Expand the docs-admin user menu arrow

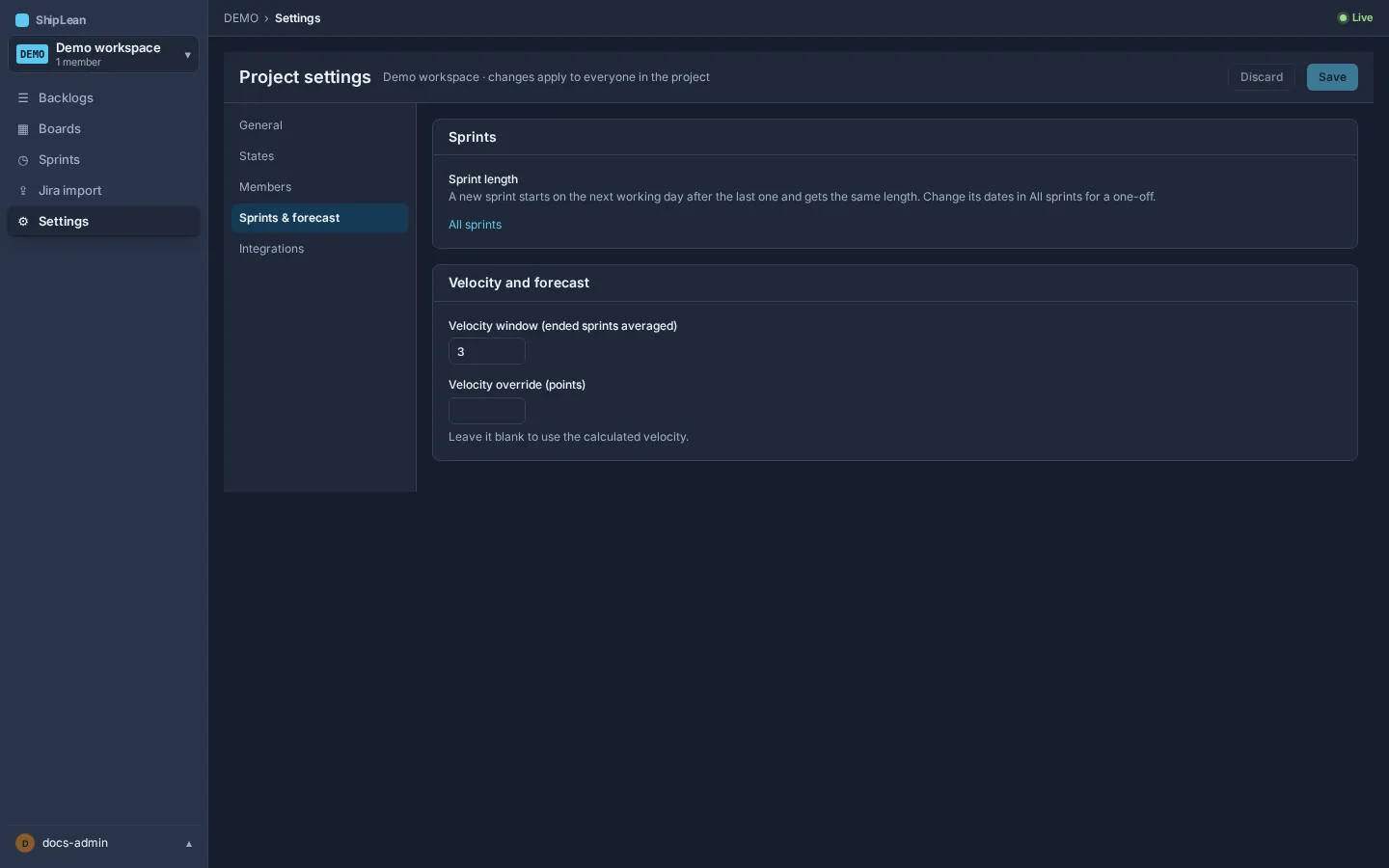pyautogui.click(x=189, y=844)
